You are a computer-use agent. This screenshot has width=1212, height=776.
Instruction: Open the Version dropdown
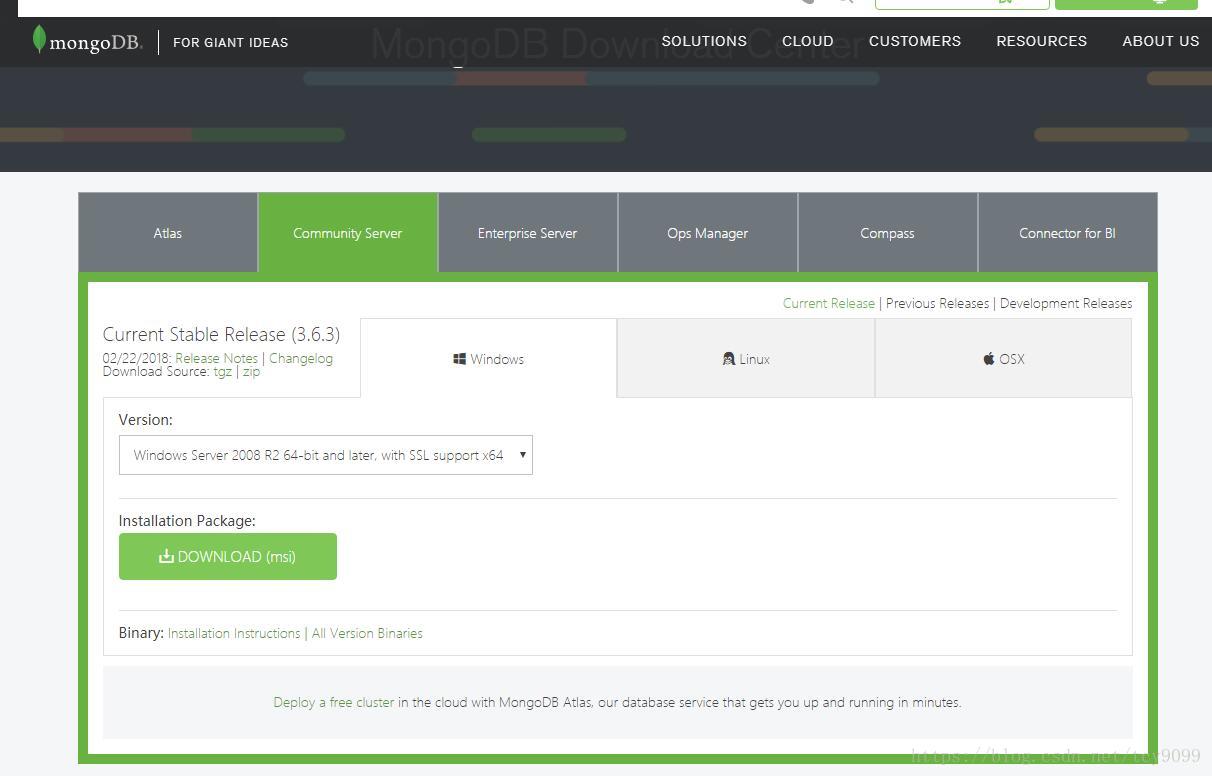pos(326,455)
